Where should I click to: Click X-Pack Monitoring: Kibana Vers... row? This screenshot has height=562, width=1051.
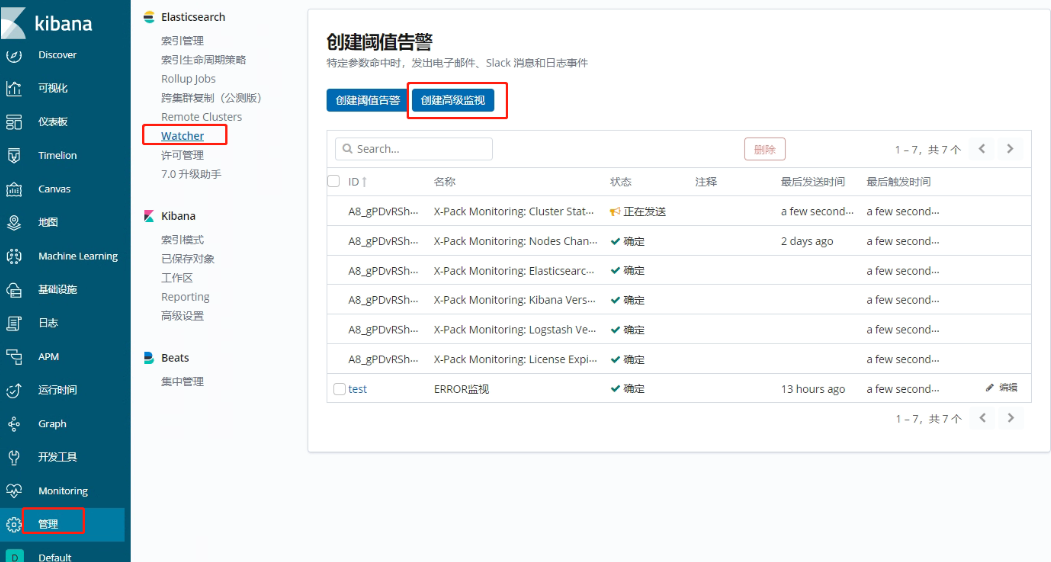point(679,300)
